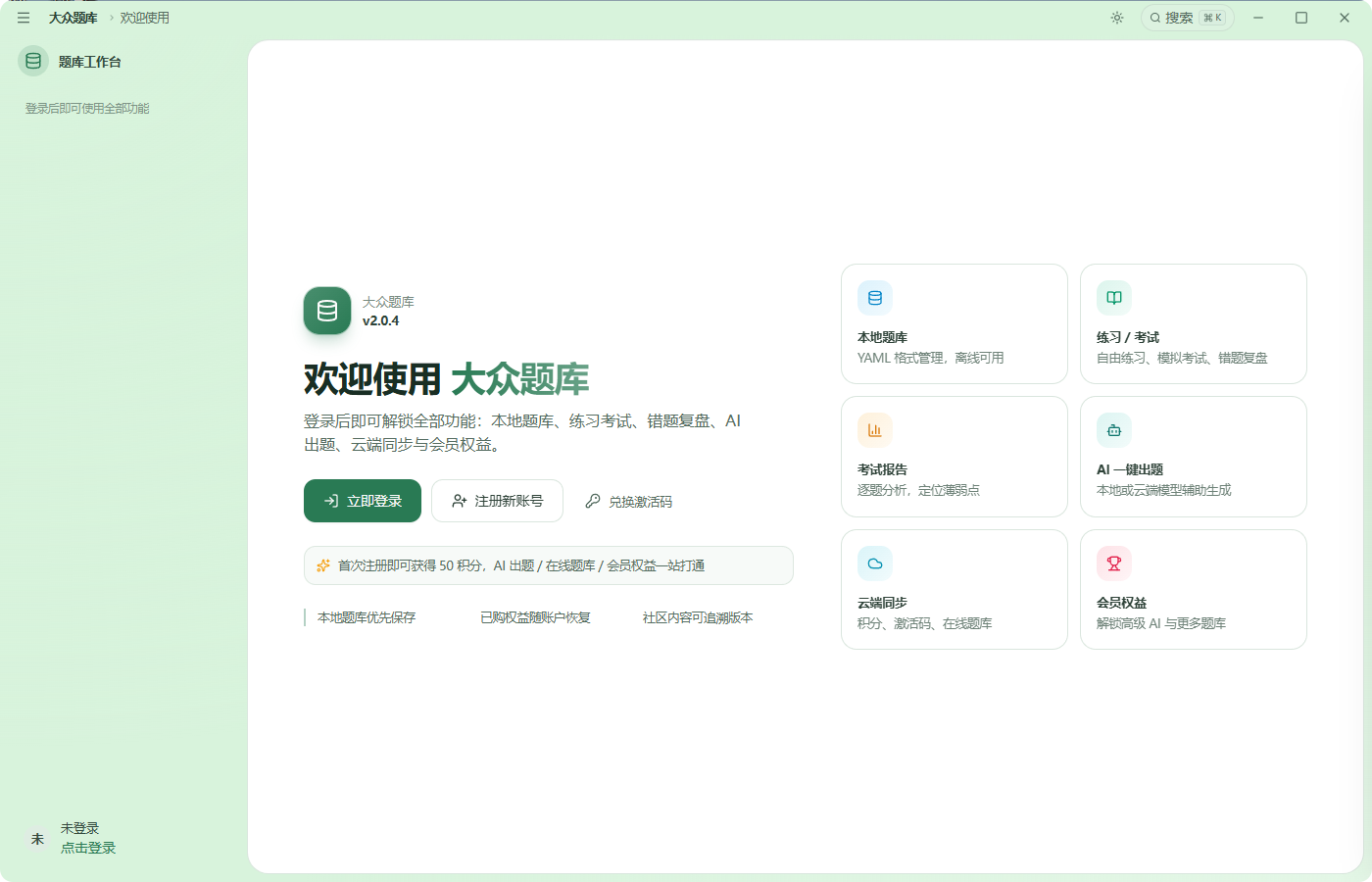
Task: Click the 未登录 status text
Action: 79,828
